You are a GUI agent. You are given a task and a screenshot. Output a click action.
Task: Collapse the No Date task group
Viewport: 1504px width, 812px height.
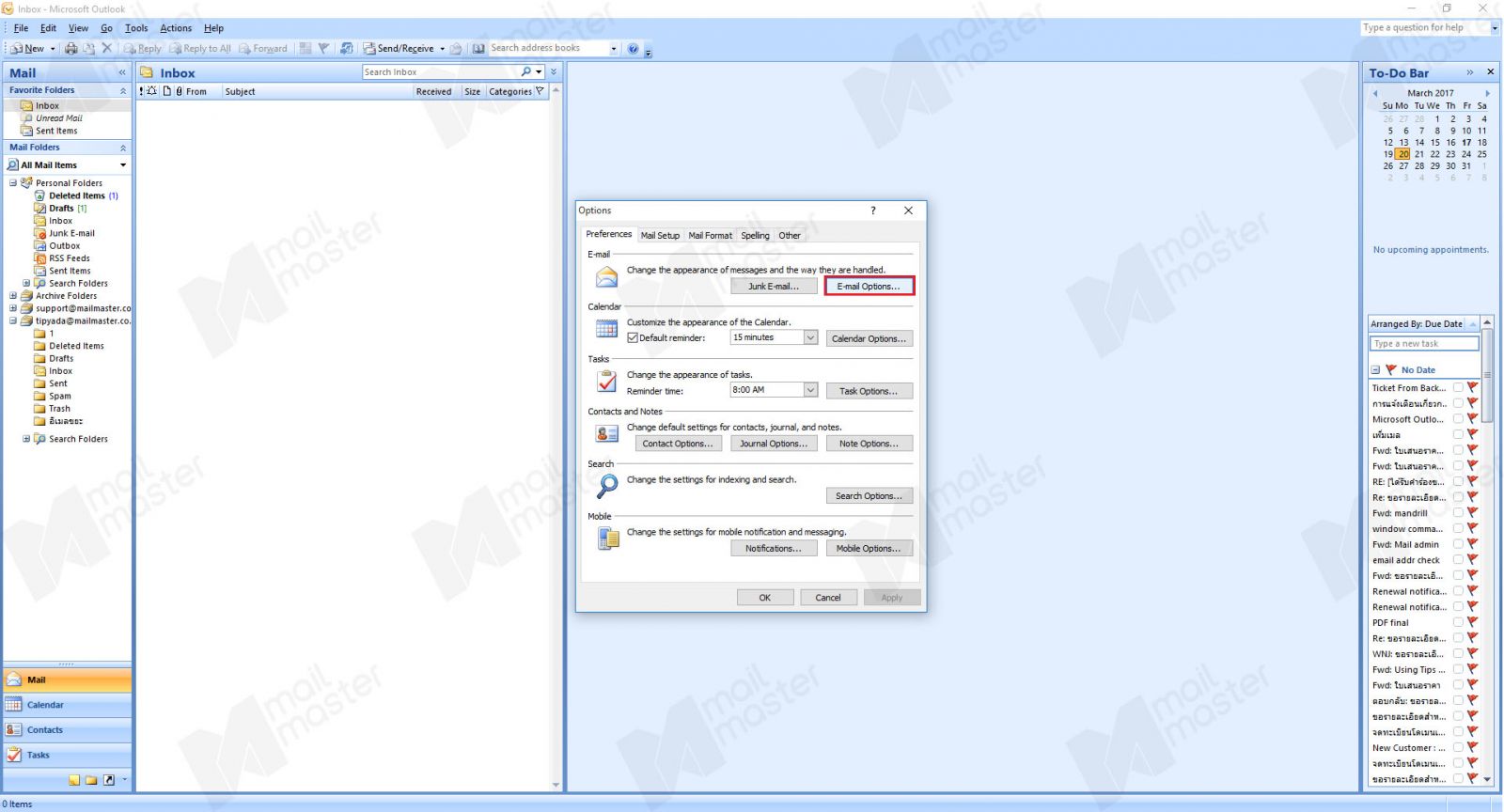1375,370
